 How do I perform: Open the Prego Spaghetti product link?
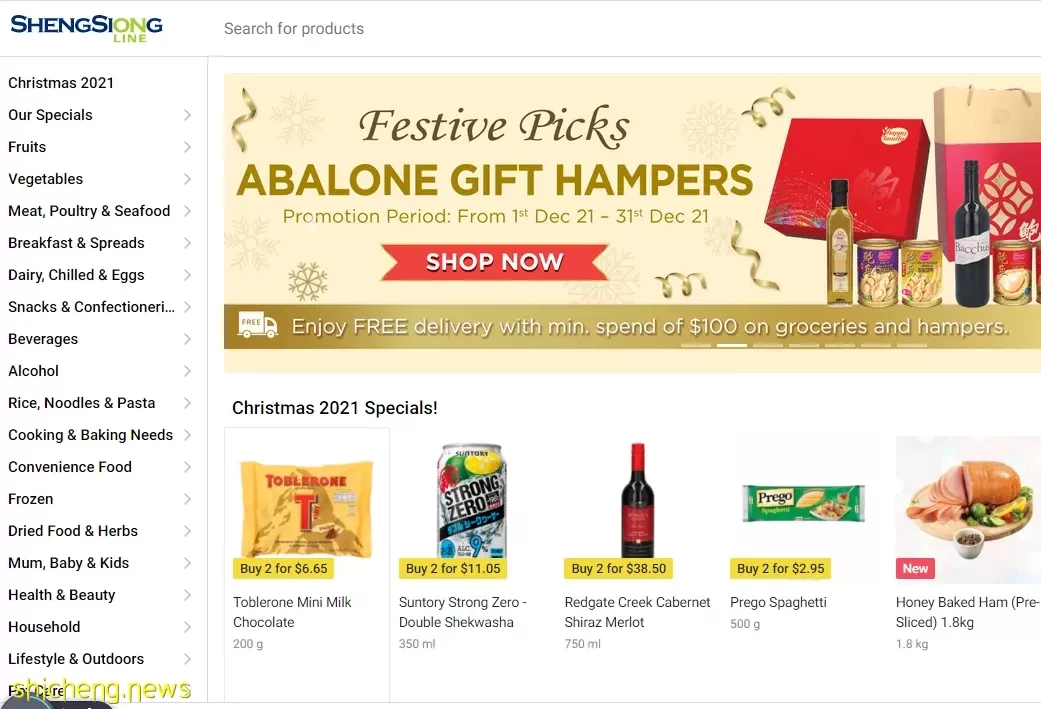tap(778, 602)
